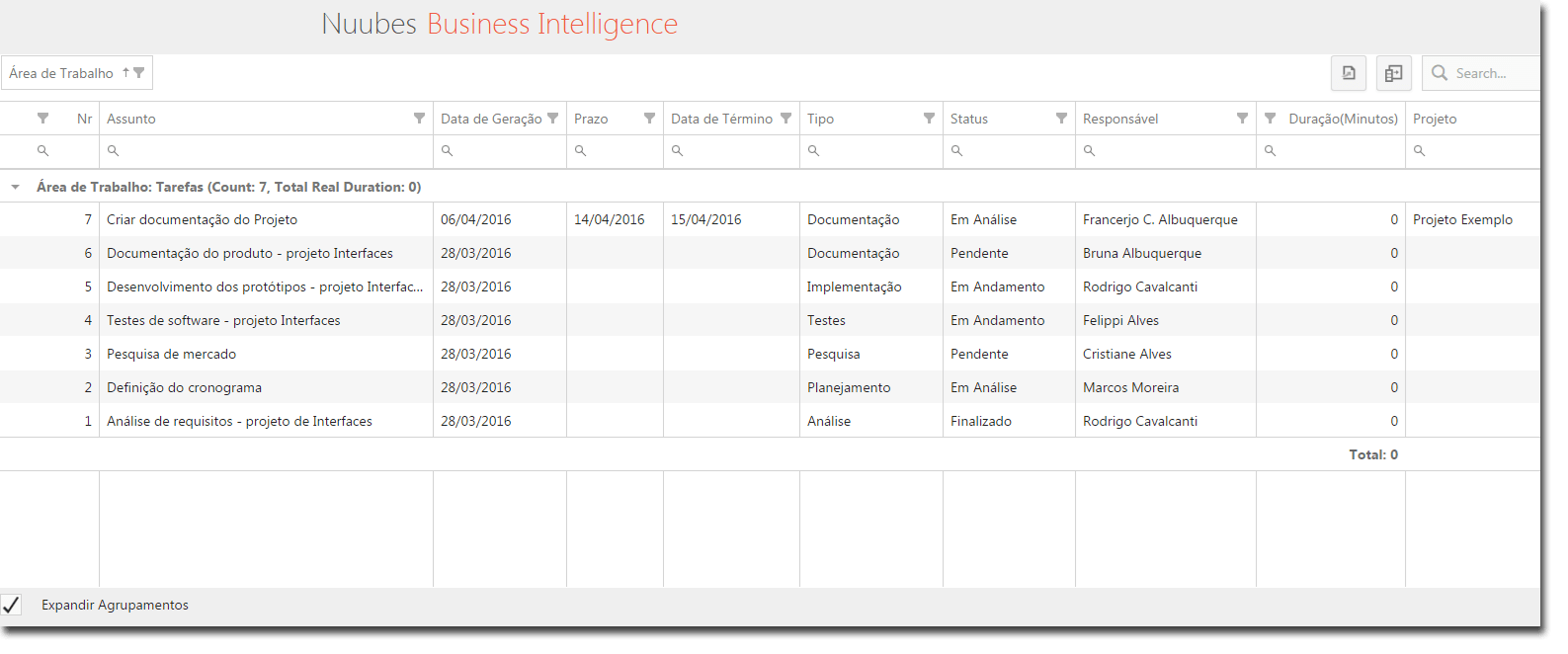1568x654 pixels.
Task: Click the Search box in the toolbar
Action: pyautogui.click(x=1481, y=73)
